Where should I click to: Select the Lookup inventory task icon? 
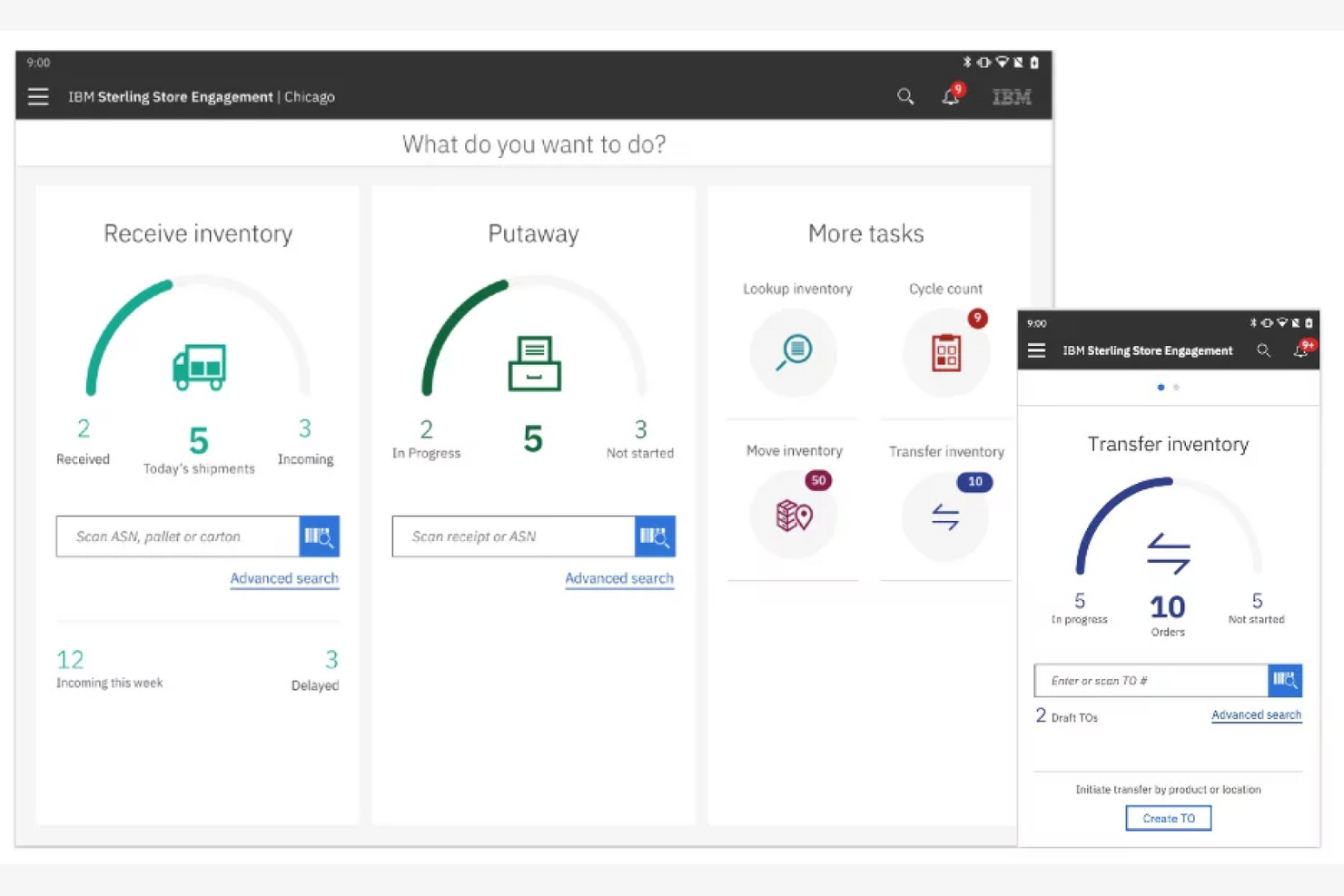coord(795,353)
